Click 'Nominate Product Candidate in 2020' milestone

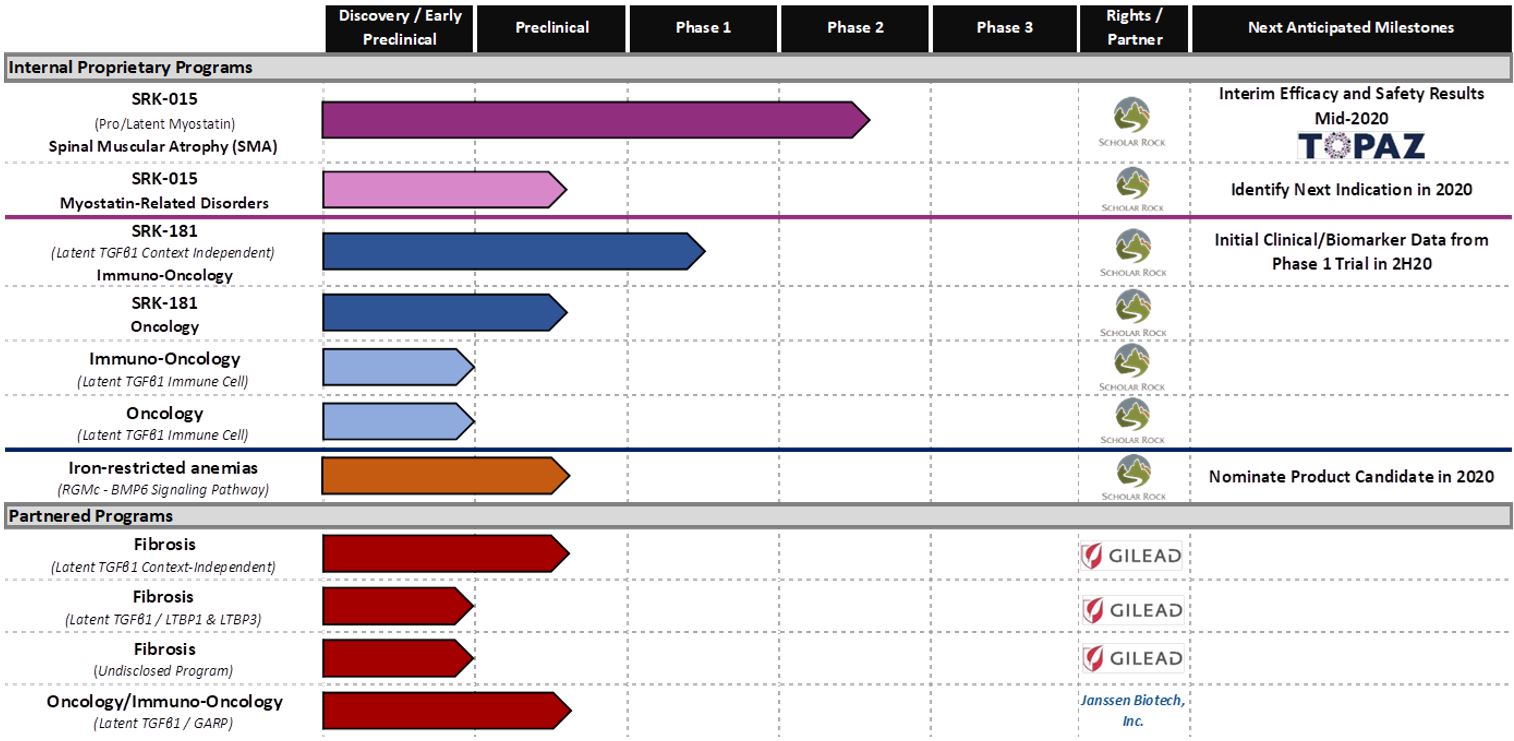pyautogui.click(x=1351, y=476)
